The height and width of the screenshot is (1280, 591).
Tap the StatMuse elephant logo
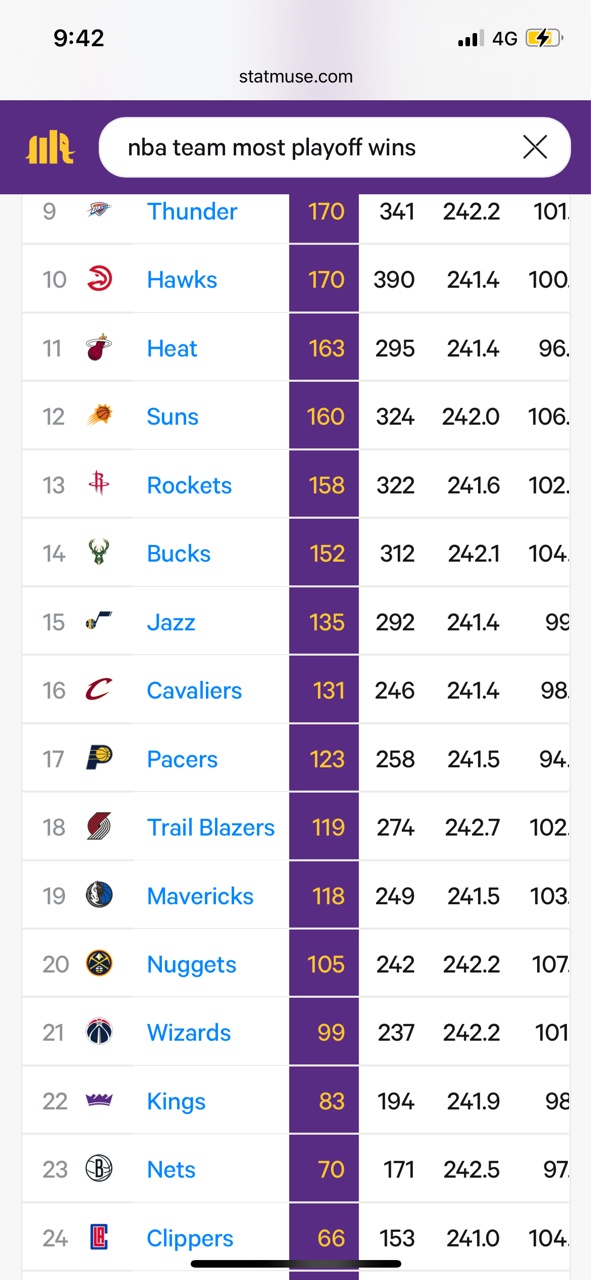[50, 148]
